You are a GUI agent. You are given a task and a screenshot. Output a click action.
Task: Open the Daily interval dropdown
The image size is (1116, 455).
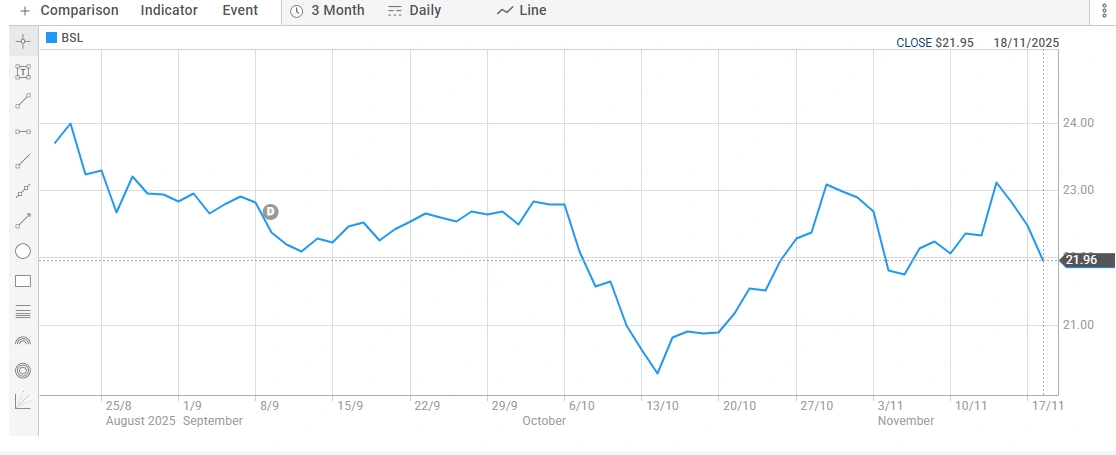413,11
